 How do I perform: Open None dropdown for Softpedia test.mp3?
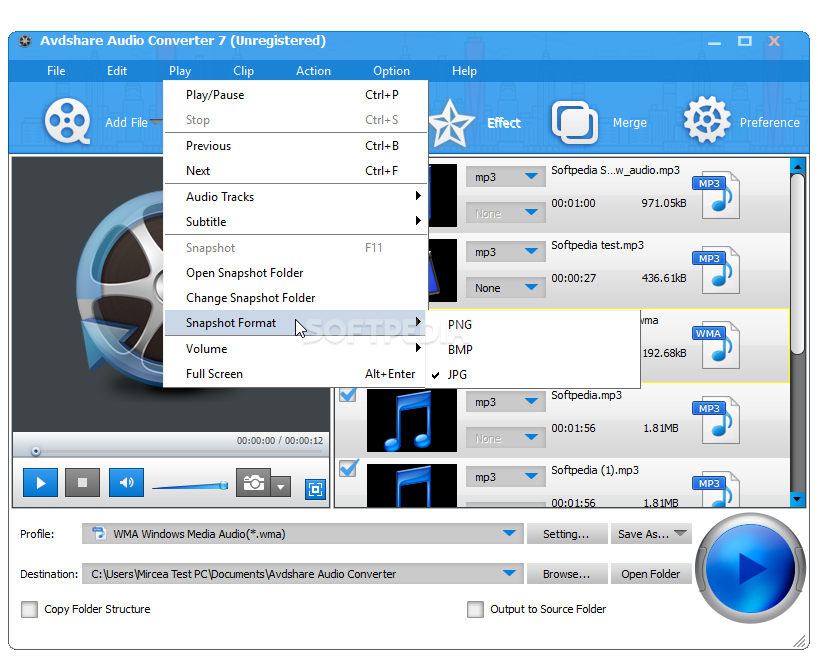[506, 288]
